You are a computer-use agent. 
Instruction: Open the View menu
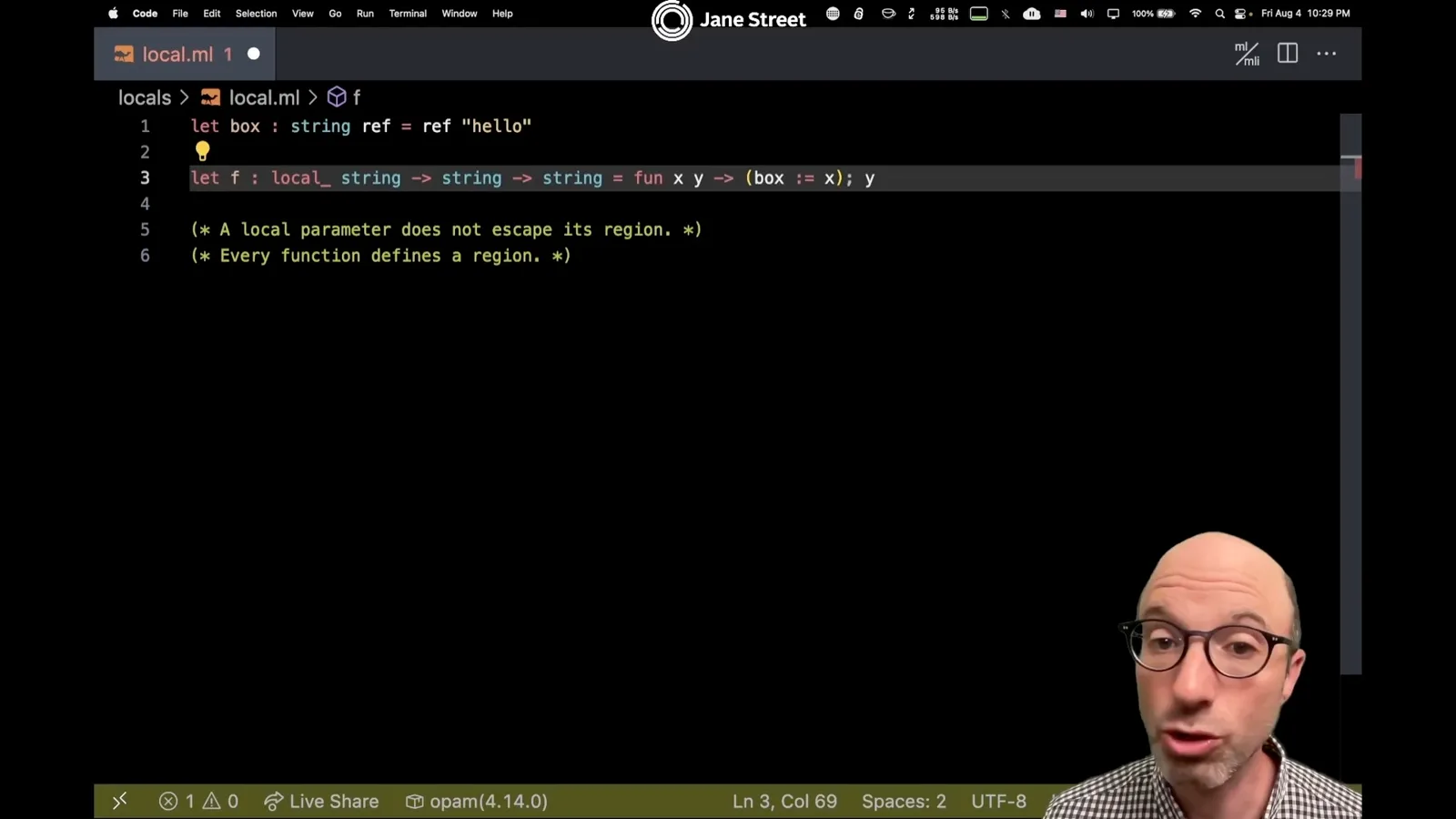(303, 14)
